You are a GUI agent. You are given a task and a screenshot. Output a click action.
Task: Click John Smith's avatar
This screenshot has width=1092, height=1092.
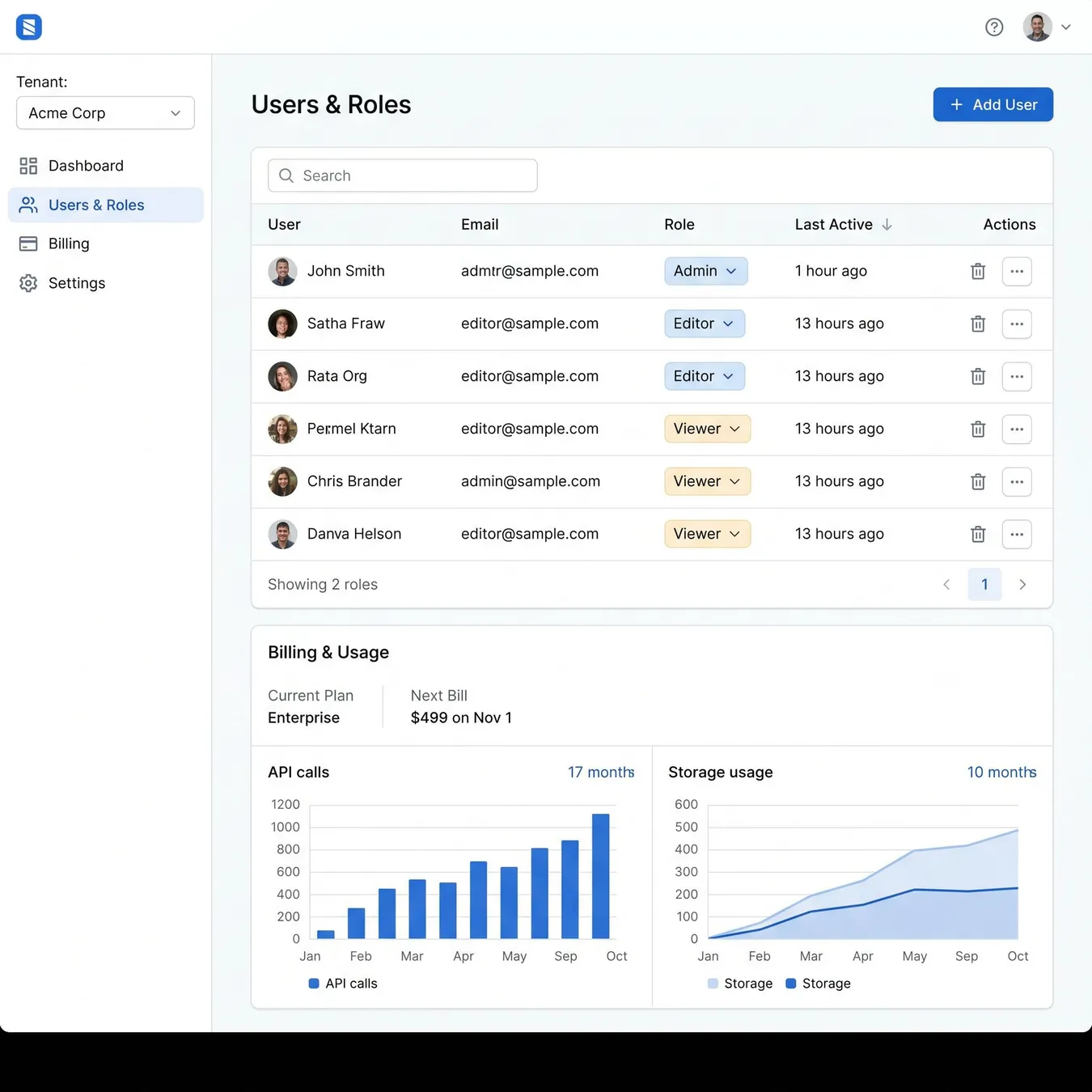tap(282, 271)
